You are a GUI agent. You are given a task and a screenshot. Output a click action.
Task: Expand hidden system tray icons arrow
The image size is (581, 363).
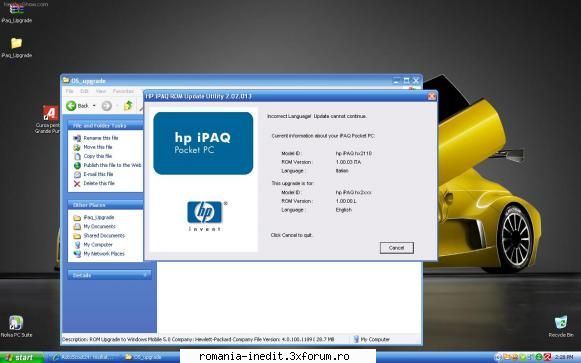coord(498,357)
